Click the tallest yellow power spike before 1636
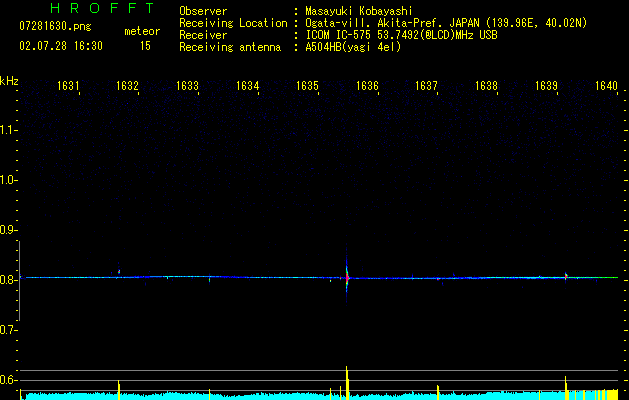The height and width of the screenshot is (400, 629). point(347,383)
